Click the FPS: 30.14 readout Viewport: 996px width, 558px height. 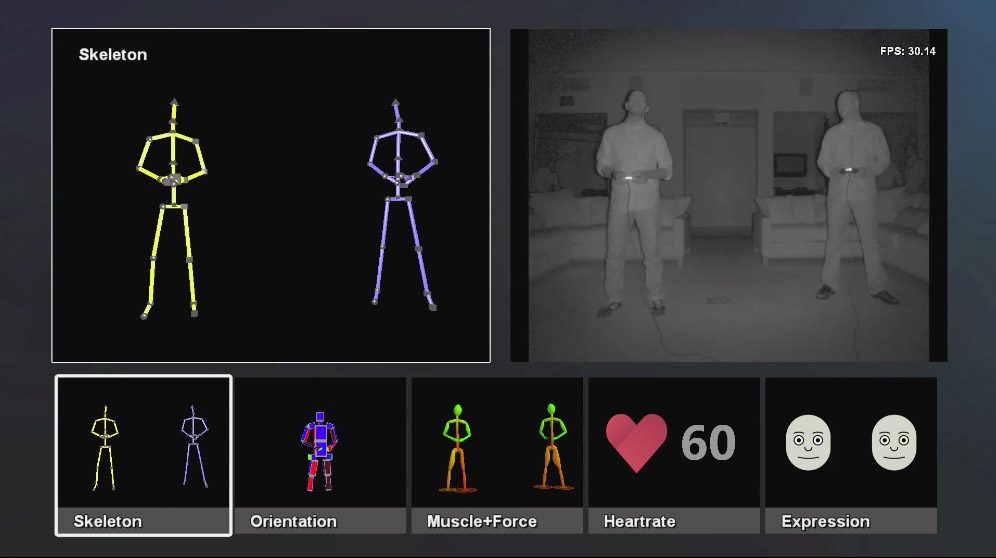point(908,51)
